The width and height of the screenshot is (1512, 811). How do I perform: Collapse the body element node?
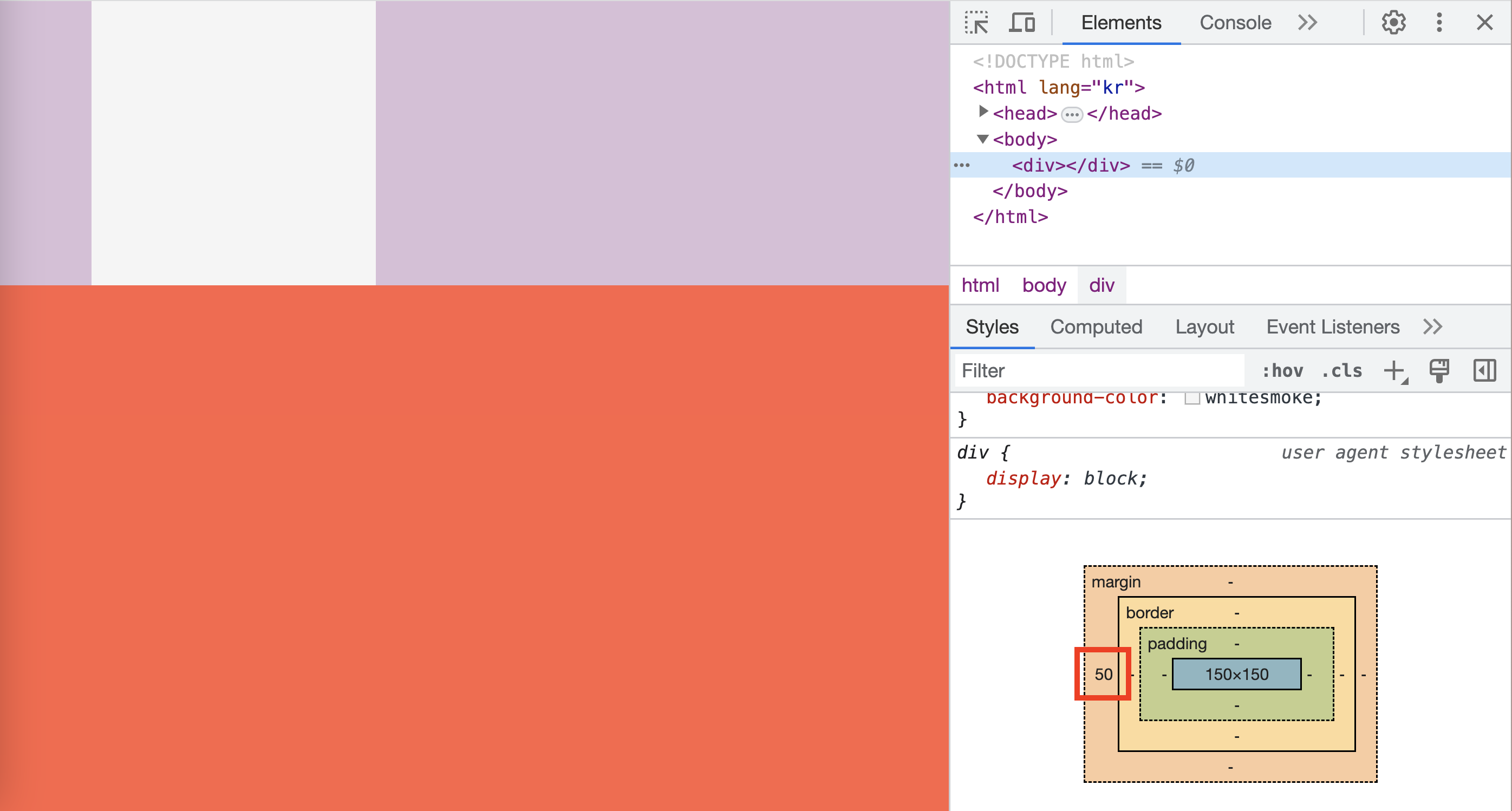point(982,139)
